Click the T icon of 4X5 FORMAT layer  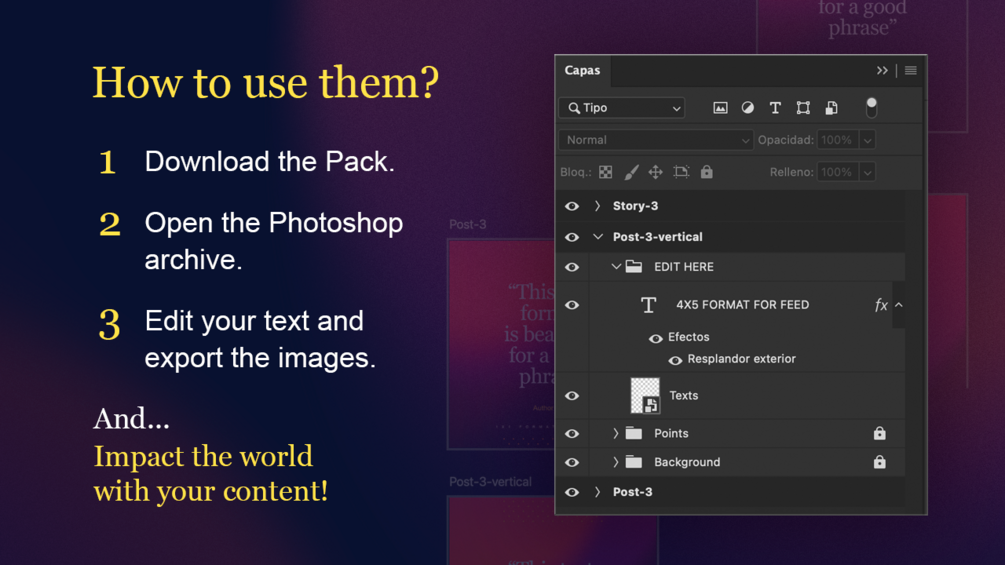649,305
